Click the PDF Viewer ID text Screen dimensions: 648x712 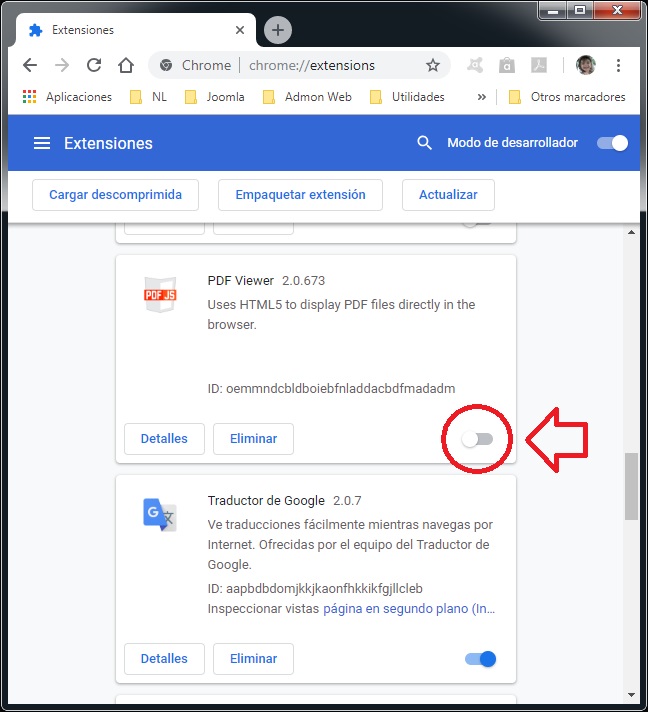331,389
